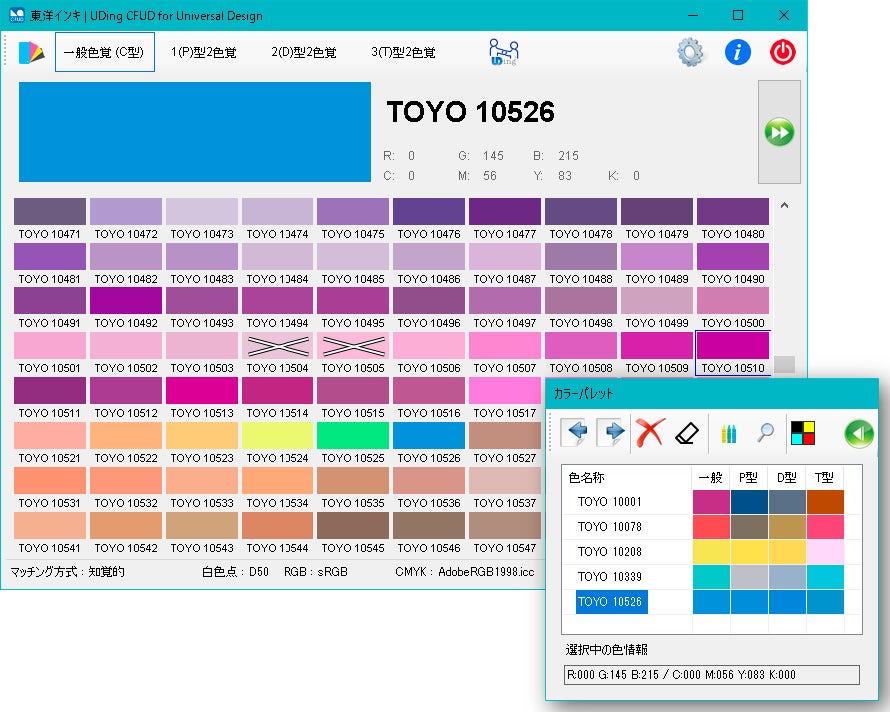The height and width of the screenshot is (712, 890).
Task: Select the eraser icon in color palette
Action: coord(686,433)
